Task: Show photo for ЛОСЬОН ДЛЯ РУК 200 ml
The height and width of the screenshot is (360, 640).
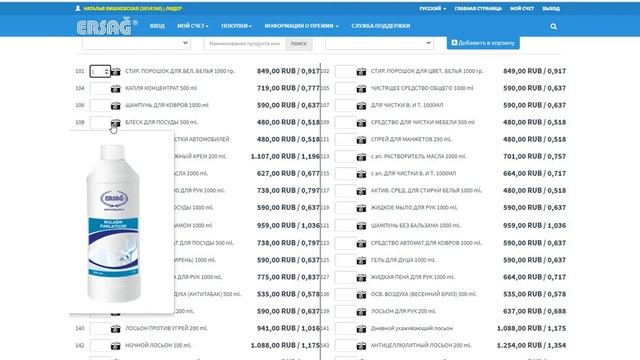Action: pyautogui.click(x=361, y=312)
